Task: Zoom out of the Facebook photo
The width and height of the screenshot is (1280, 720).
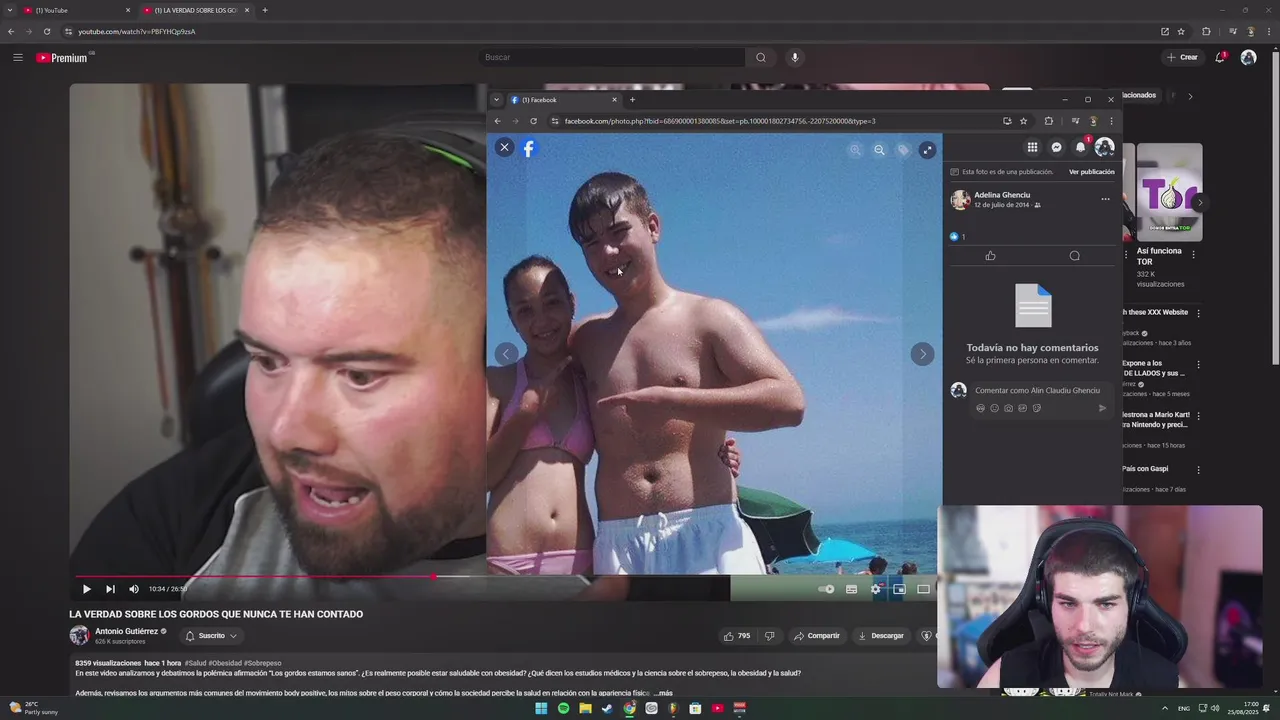Action: (x=879, y=150)
